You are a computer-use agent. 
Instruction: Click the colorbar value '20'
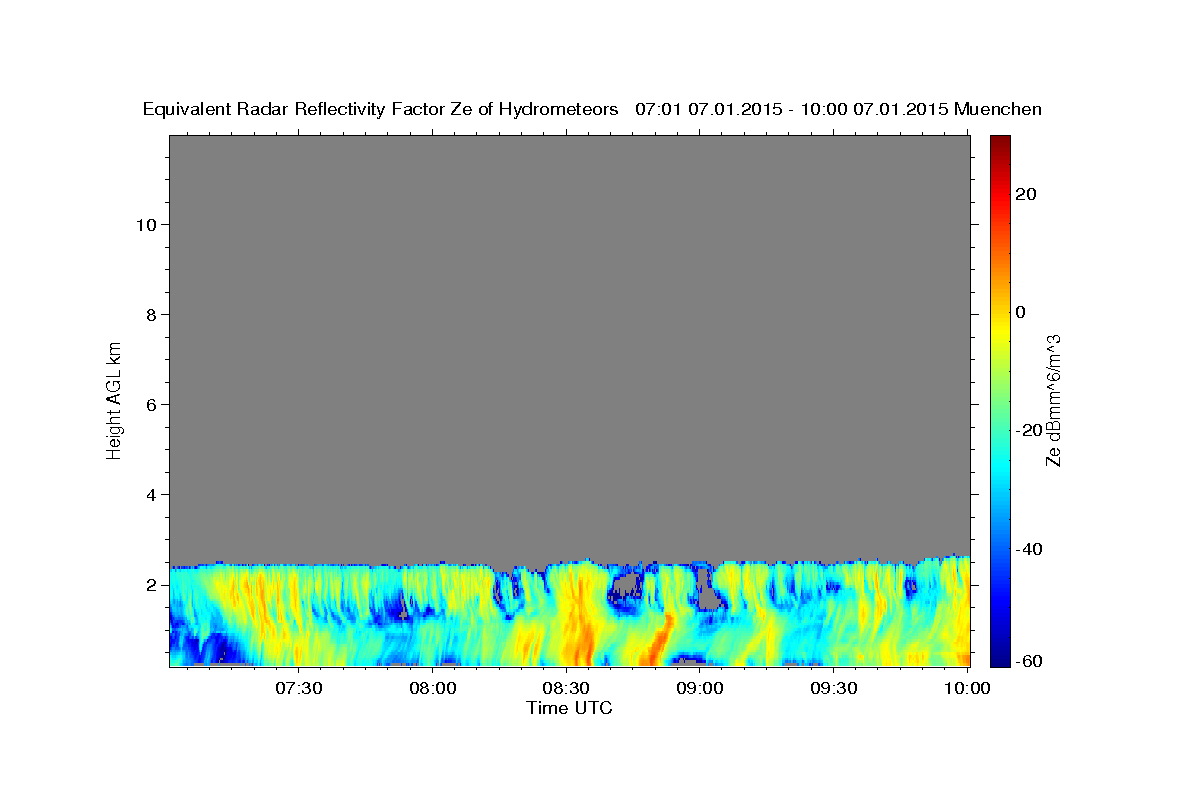1025,194
